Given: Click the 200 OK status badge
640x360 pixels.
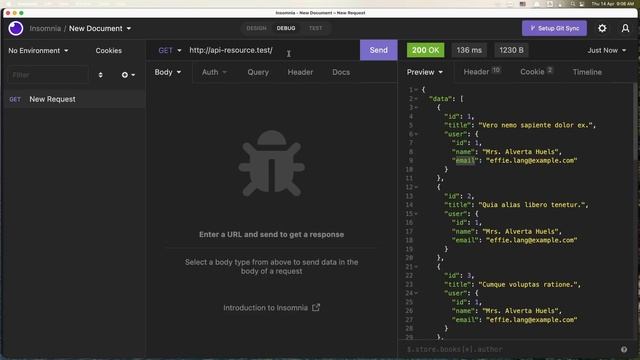Looking at the screenshot, I should [425, 50].
